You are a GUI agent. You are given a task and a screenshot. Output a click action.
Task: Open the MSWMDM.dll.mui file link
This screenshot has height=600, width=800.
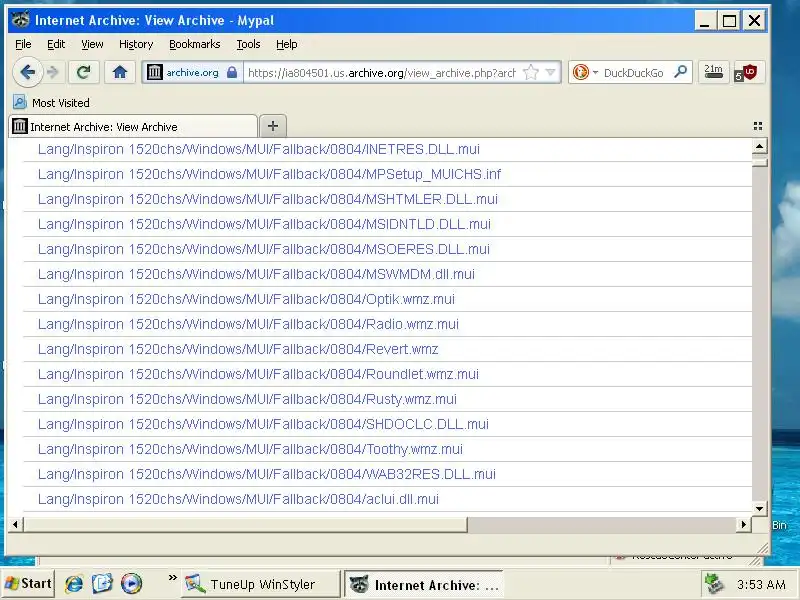pos(256,274)
